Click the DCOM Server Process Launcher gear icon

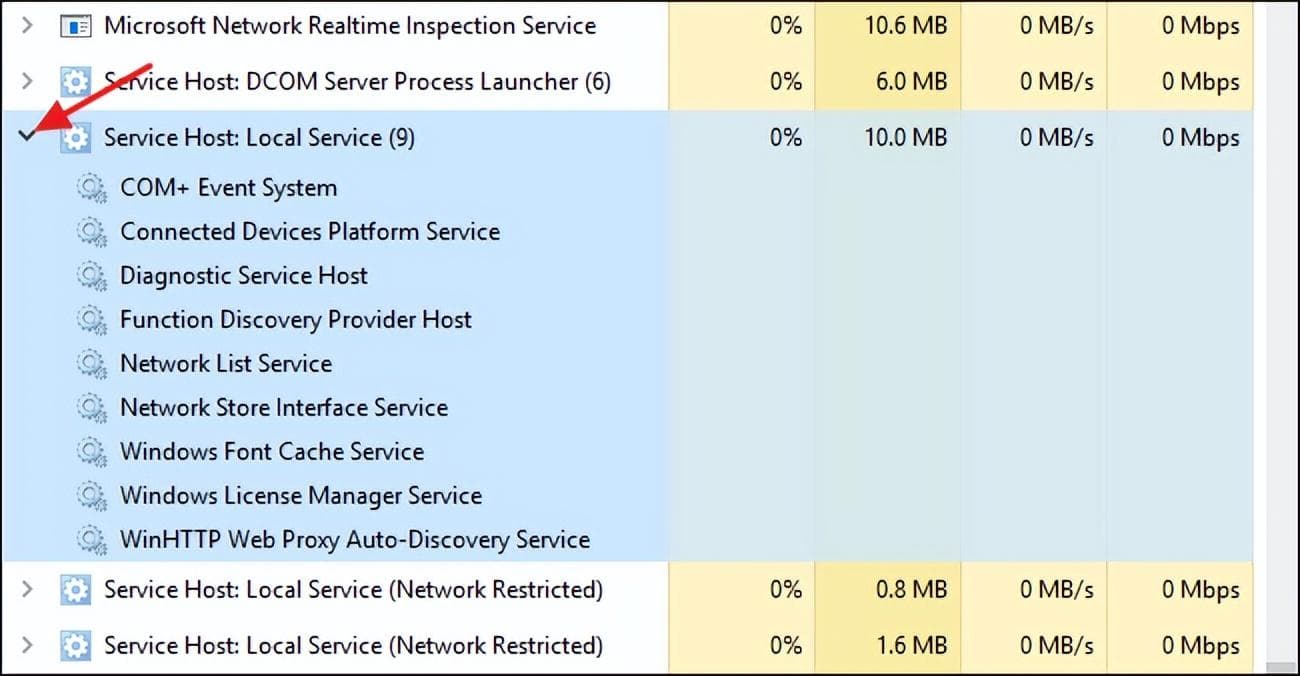pos(75,82)
